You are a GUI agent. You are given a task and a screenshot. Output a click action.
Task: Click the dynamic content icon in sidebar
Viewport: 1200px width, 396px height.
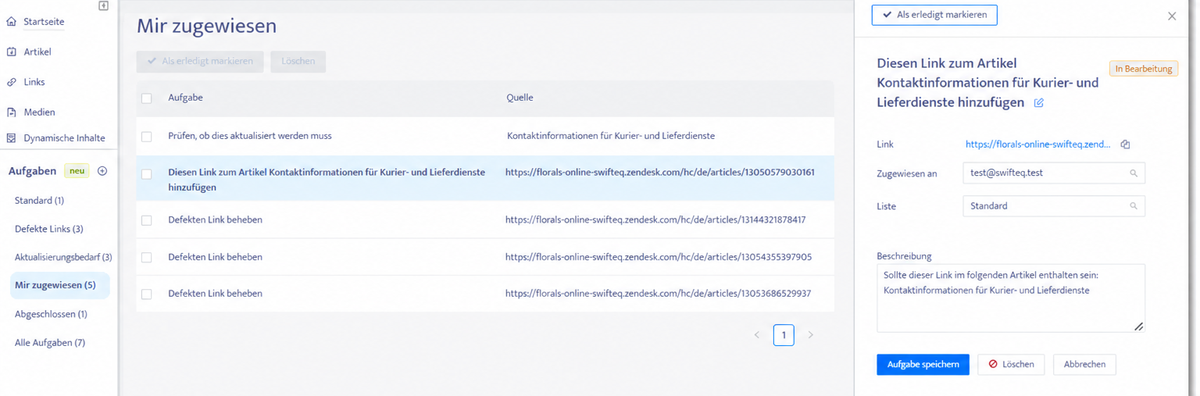tap(12, 138)
